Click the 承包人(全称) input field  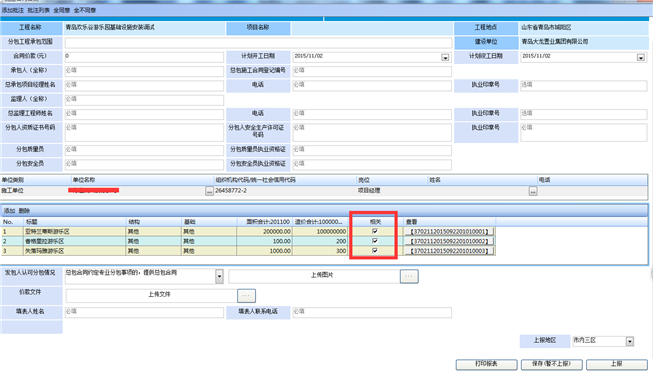tap(144, 72)
